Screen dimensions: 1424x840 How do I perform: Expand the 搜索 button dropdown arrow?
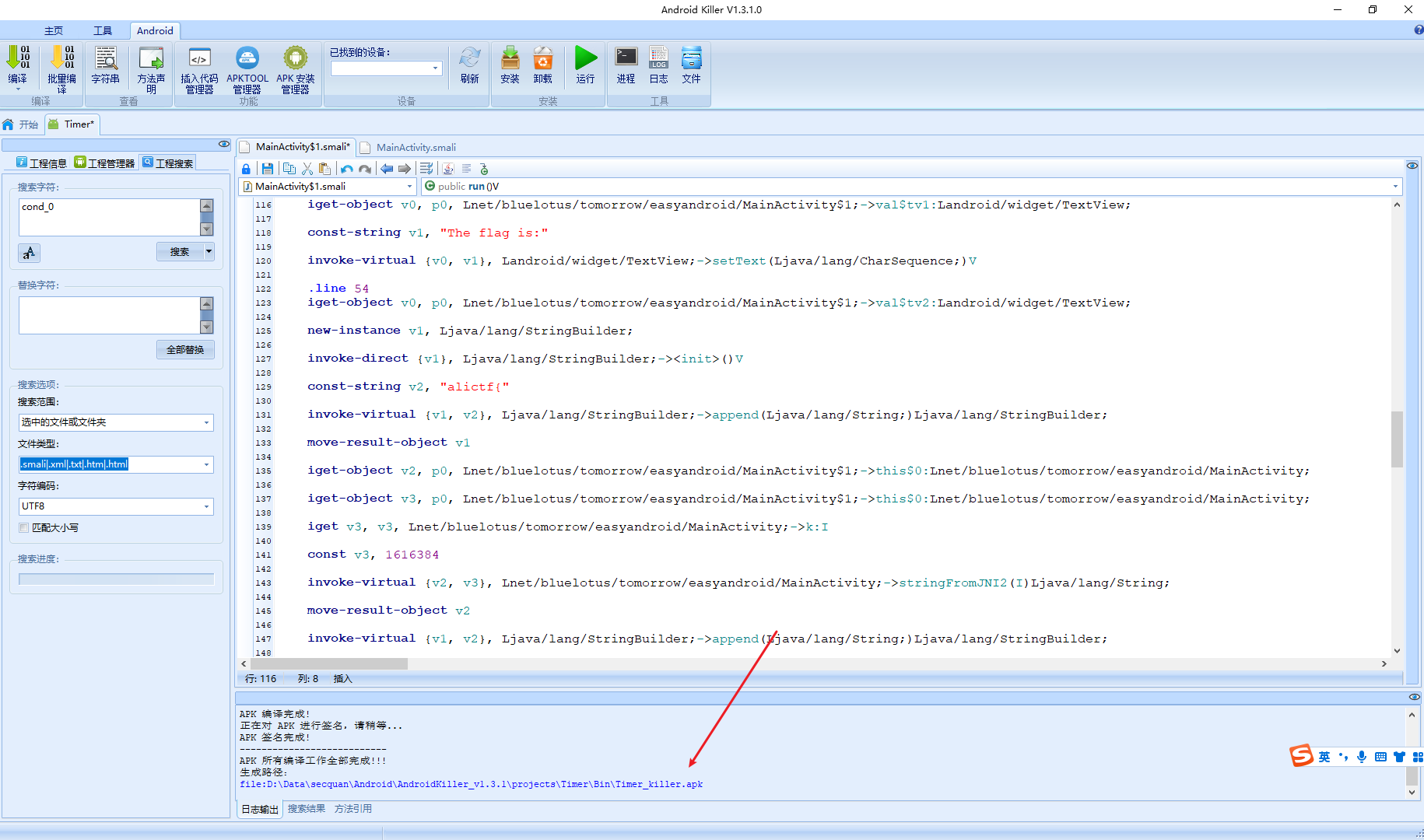[x=209, y=251]
